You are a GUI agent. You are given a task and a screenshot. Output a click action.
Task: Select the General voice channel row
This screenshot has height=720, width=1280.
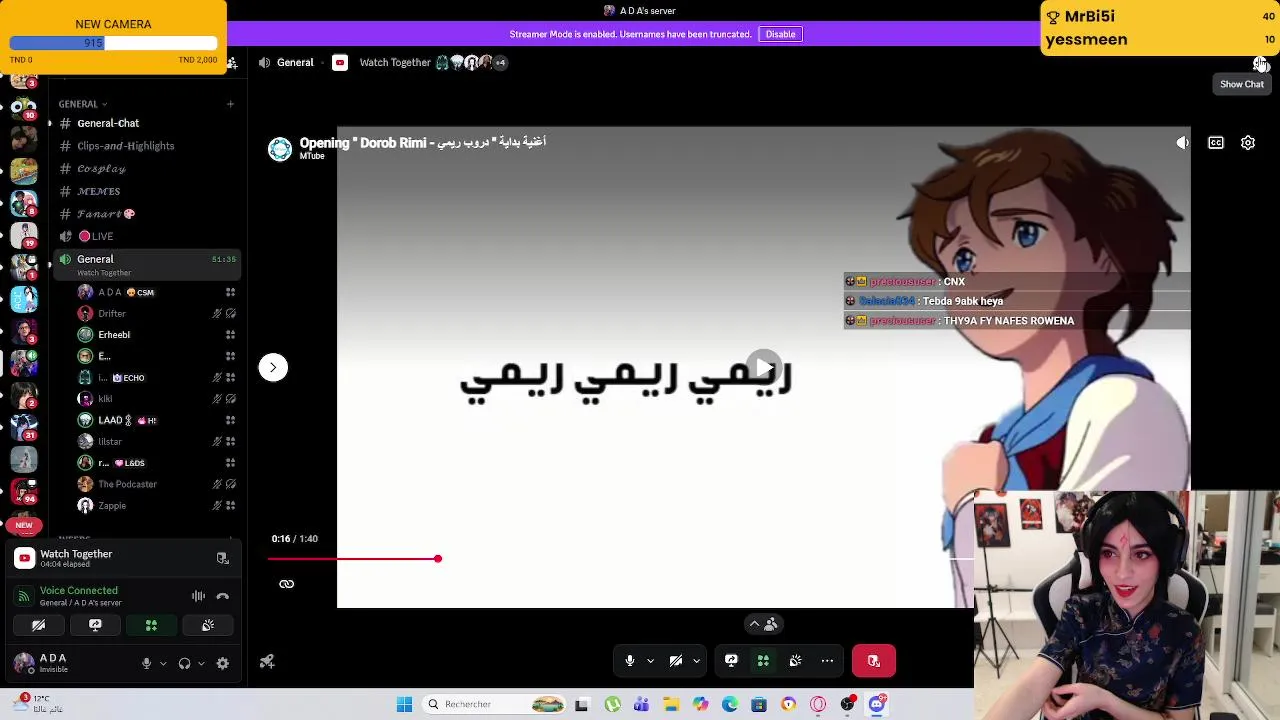[145, 264]
